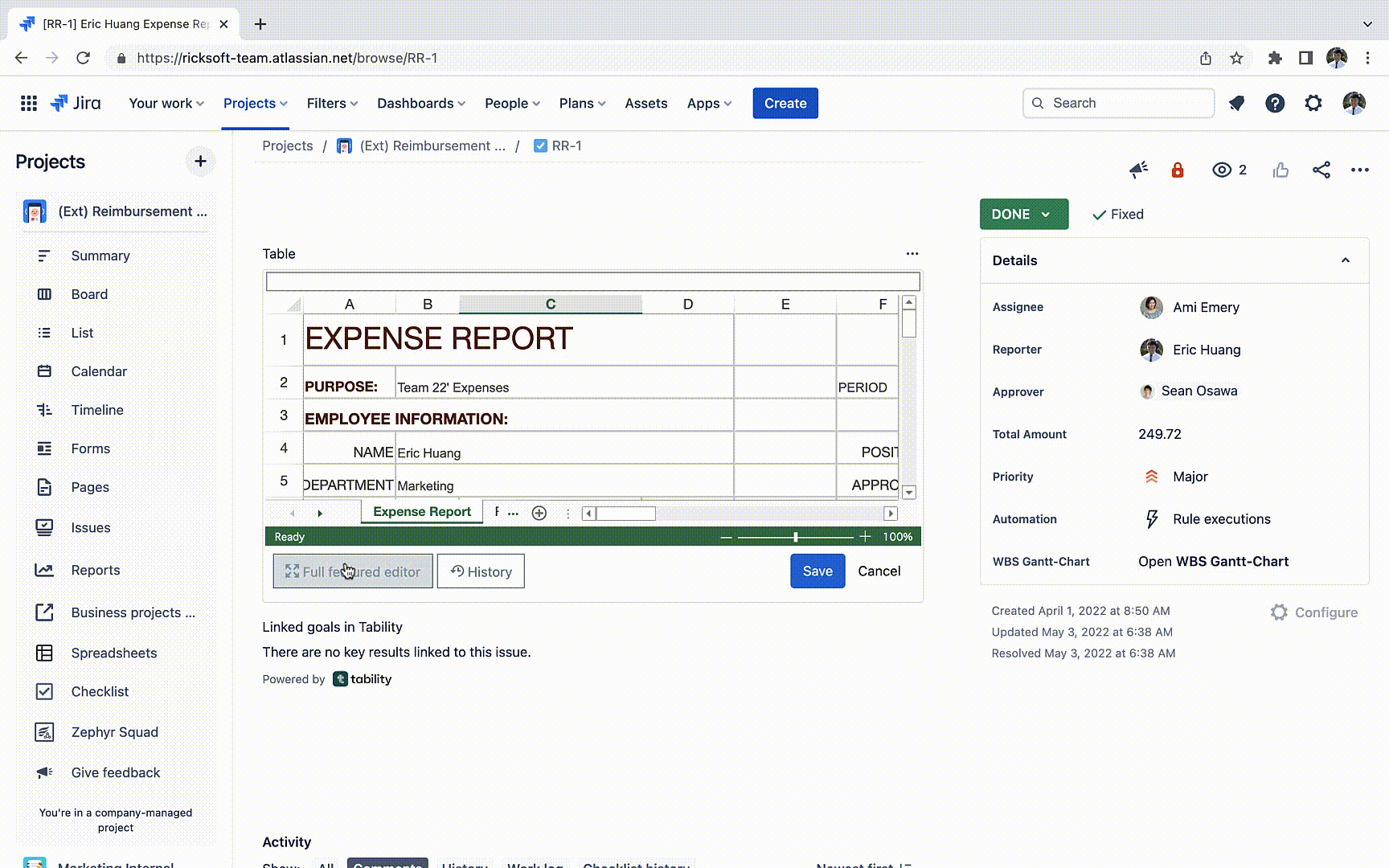Expand Filters menu
The image size is (1389, 868).
[332, 103]
